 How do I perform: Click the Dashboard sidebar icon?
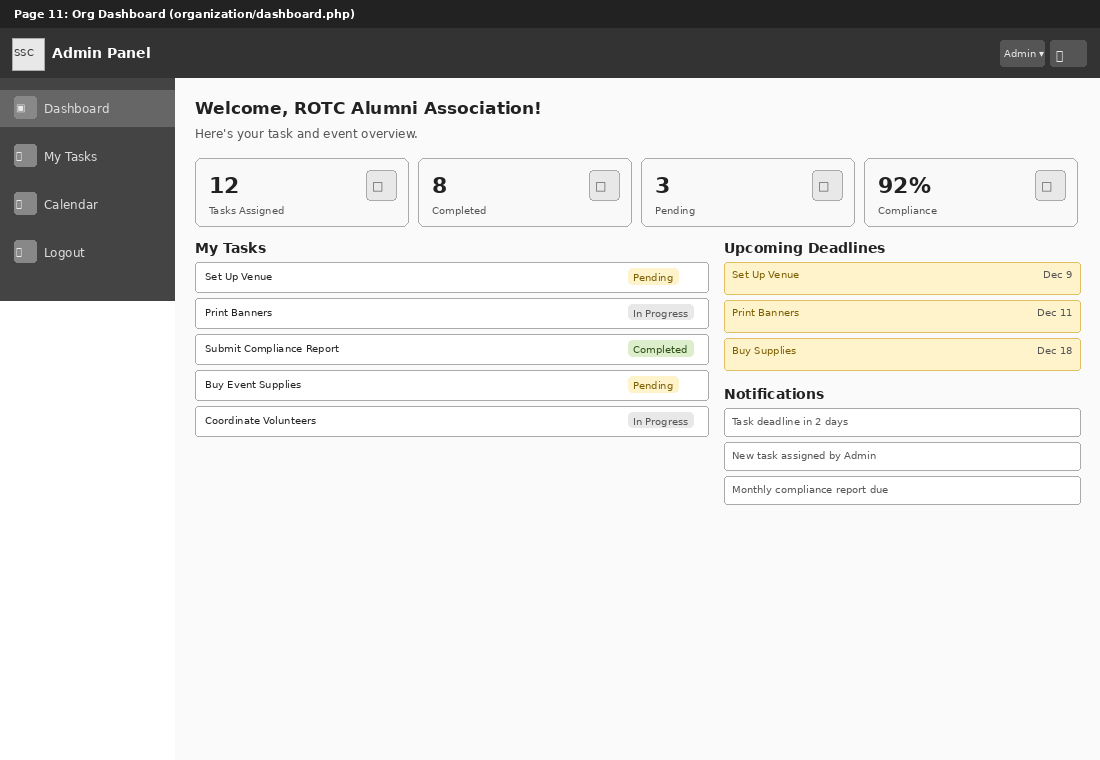click(25, 108)
